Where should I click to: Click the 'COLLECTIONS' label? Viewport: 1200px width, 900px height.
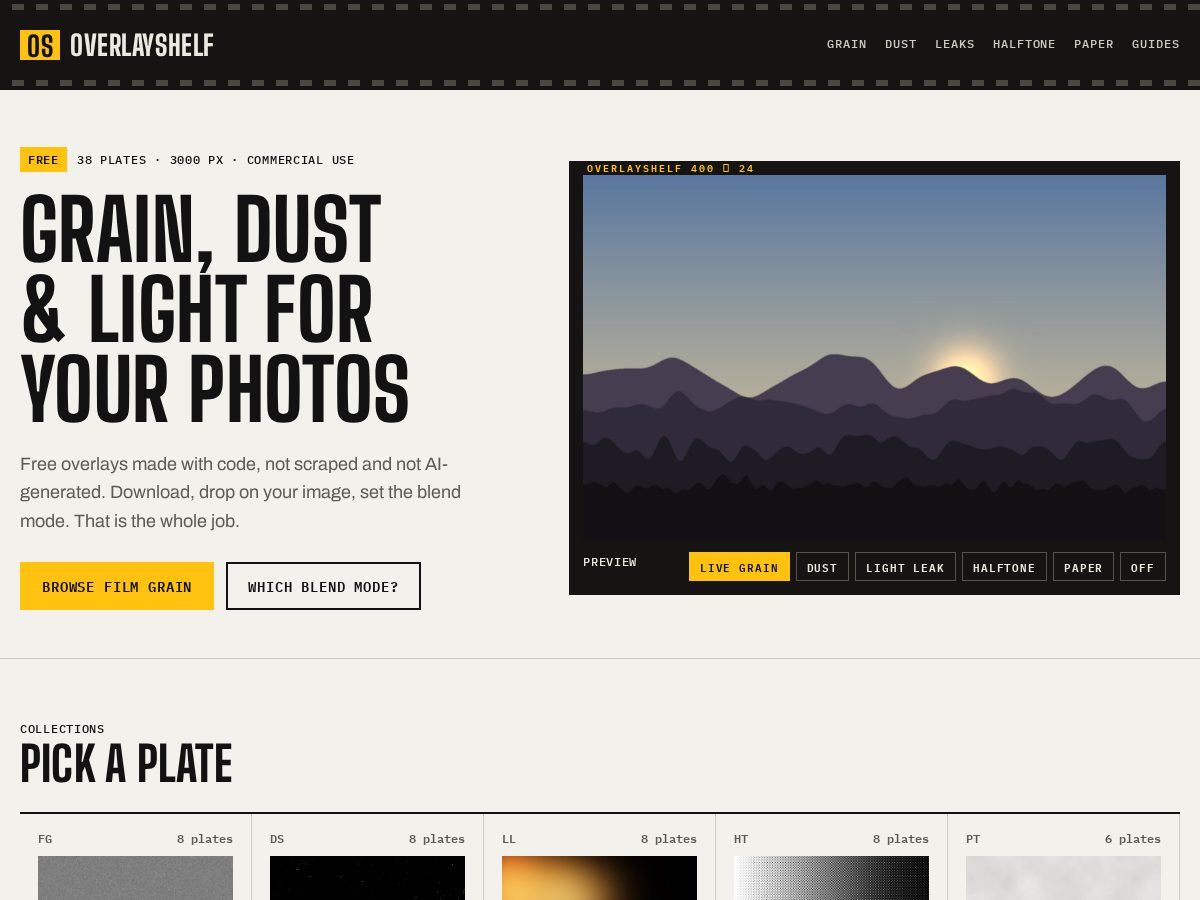[62, 729]
